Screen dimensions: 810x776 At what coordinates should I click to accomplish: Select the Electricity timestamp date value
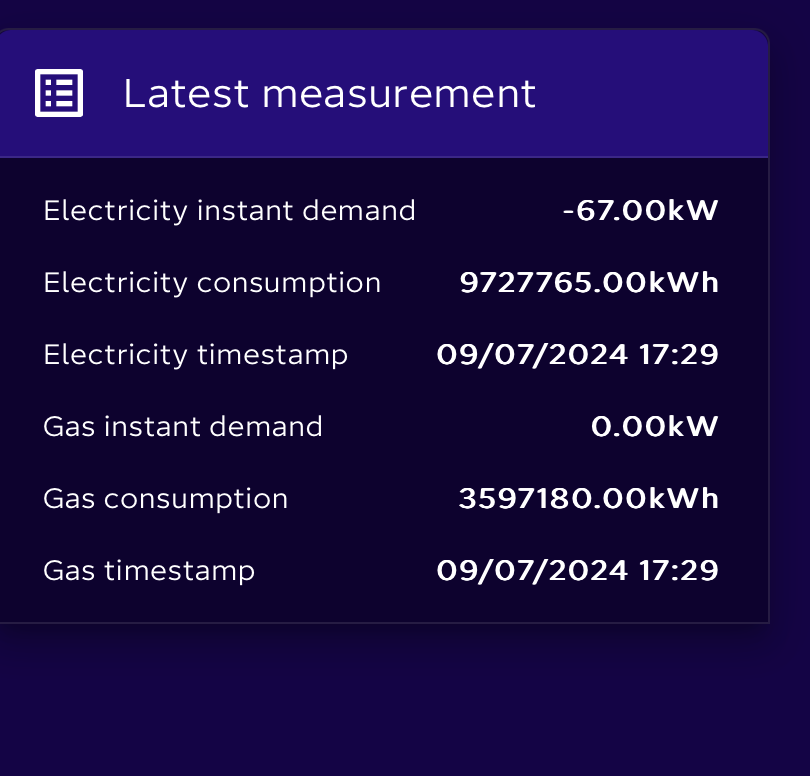(x=578, y=355)
